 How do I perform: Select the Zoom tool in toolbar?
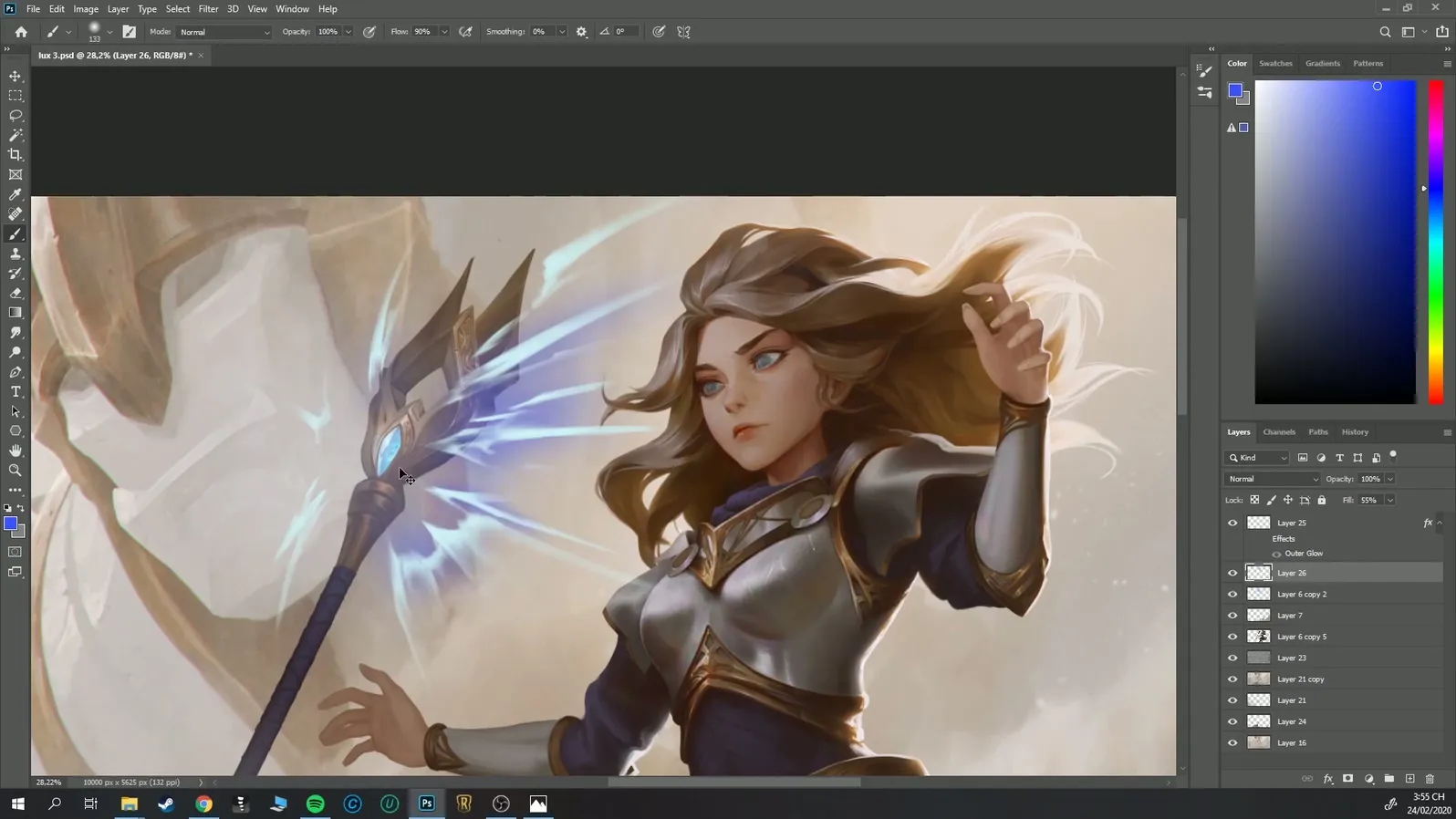(x=16, y=471)
